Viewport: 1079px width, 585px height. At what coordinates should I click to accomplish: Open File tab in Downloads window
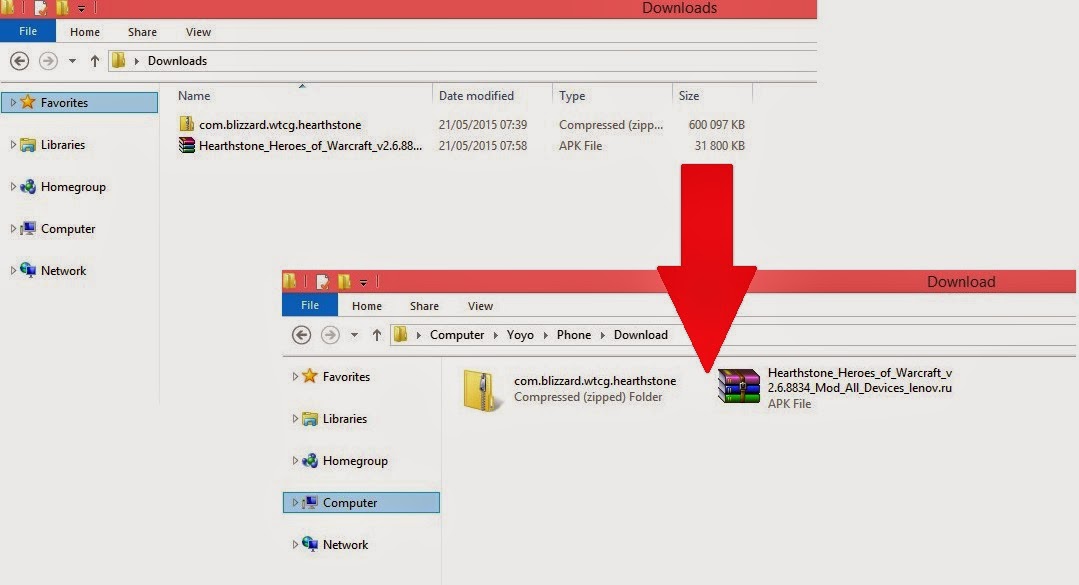tap(28, 31)
